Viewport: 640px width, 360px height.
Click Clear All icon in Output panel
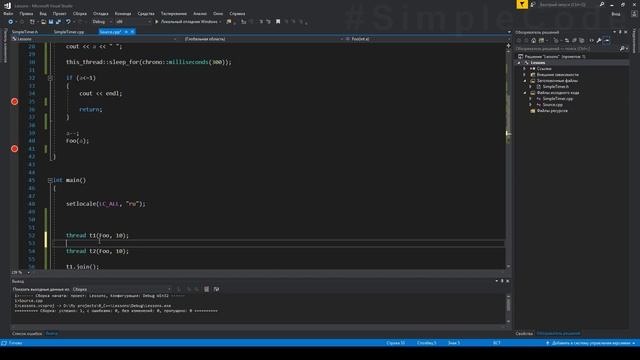click(207, 289)
